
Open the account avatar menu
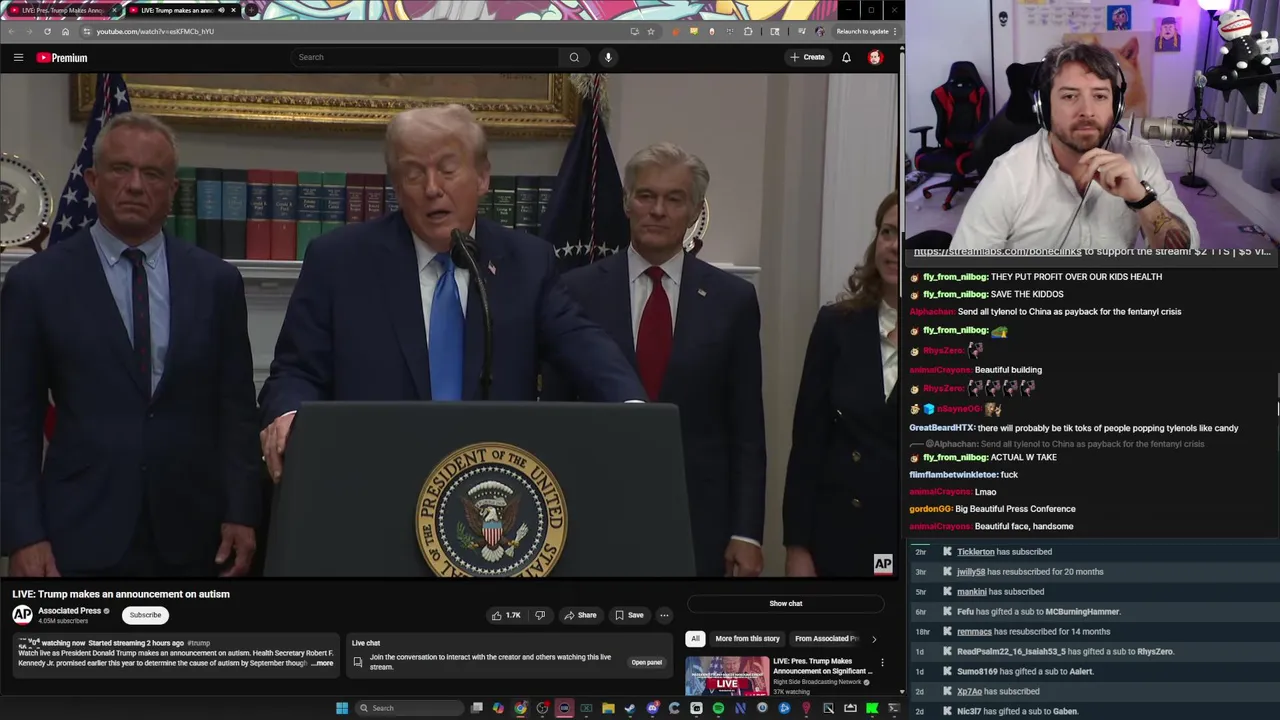[875, 57]
